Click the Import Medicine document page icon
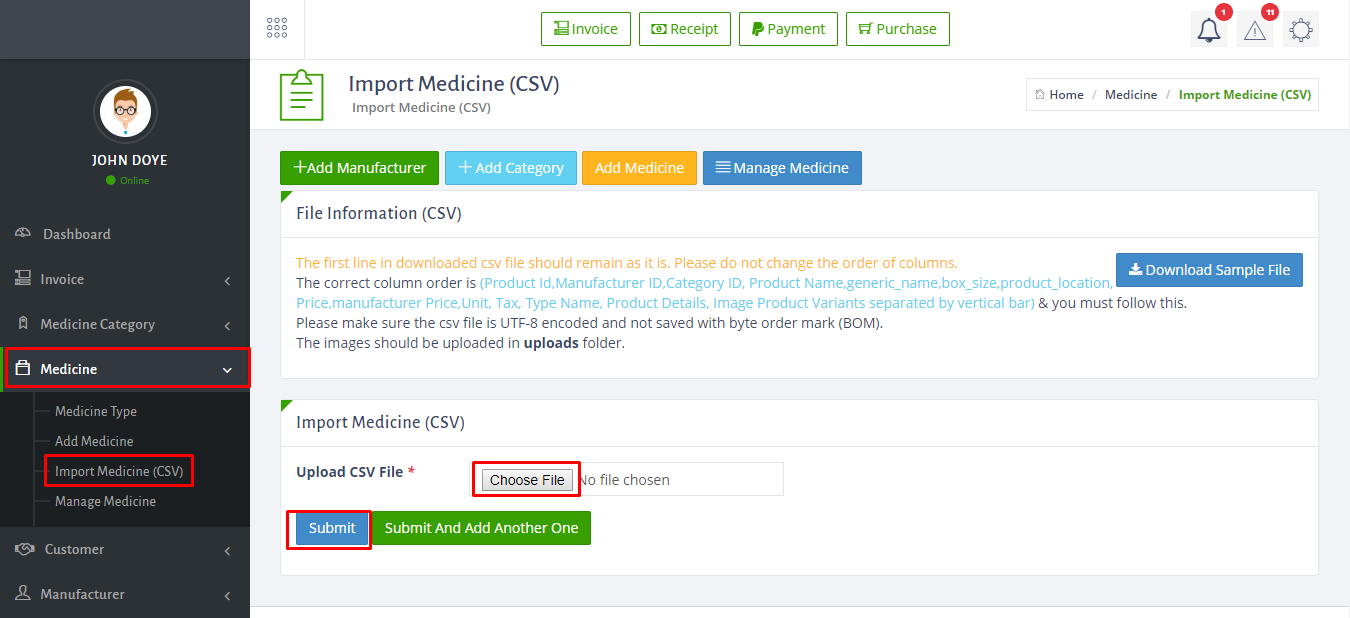The width and height of the screenshot is (1350, 618). tap(302, 96)
